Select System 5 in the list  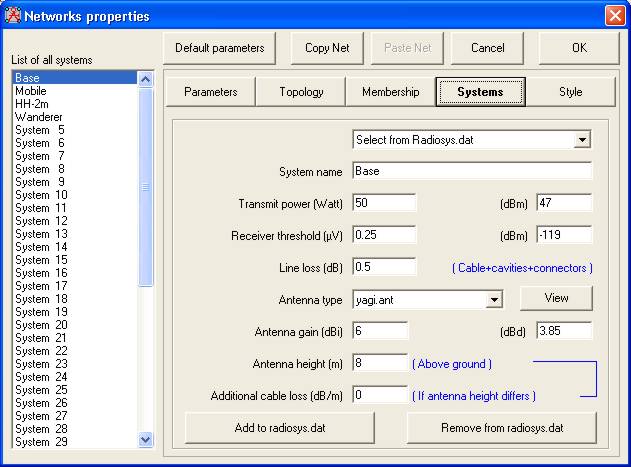[x=75, y=130]
